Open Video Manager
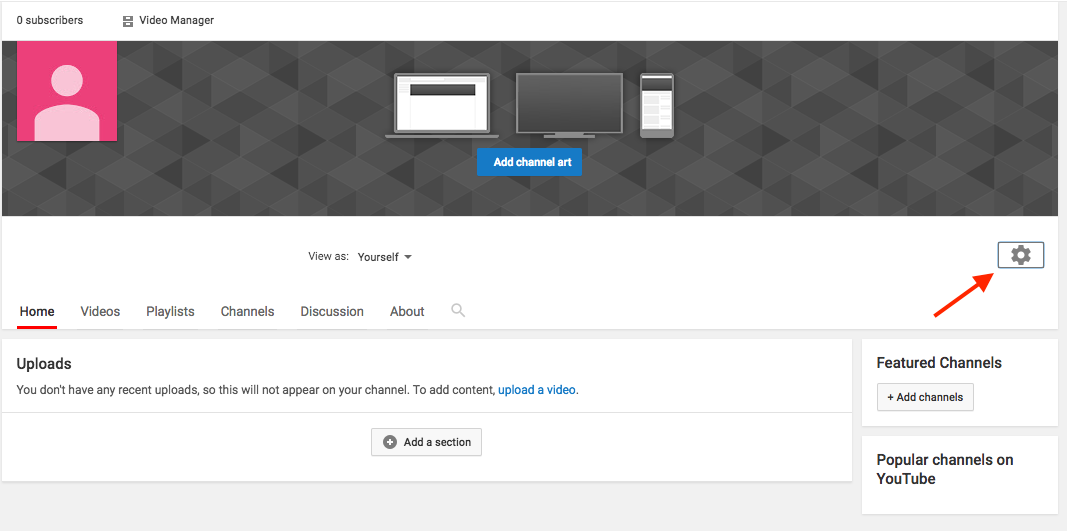 (x=167, y=20)
